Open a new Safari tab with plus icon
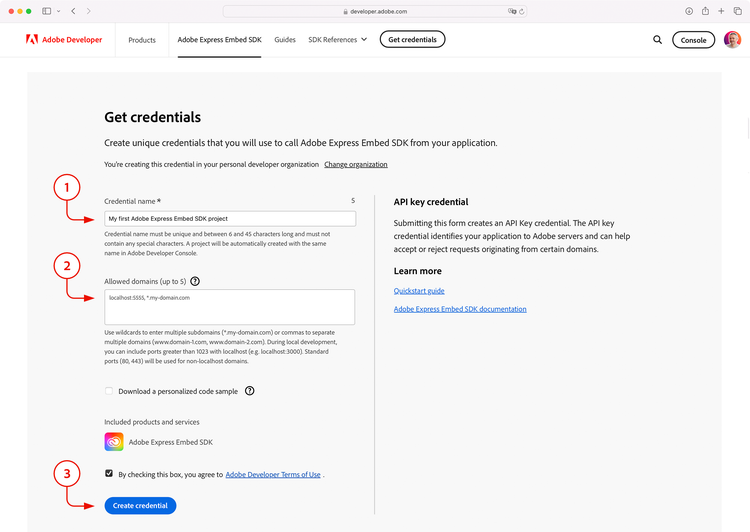Screen dimensions: 750x532 pos(721,11)
